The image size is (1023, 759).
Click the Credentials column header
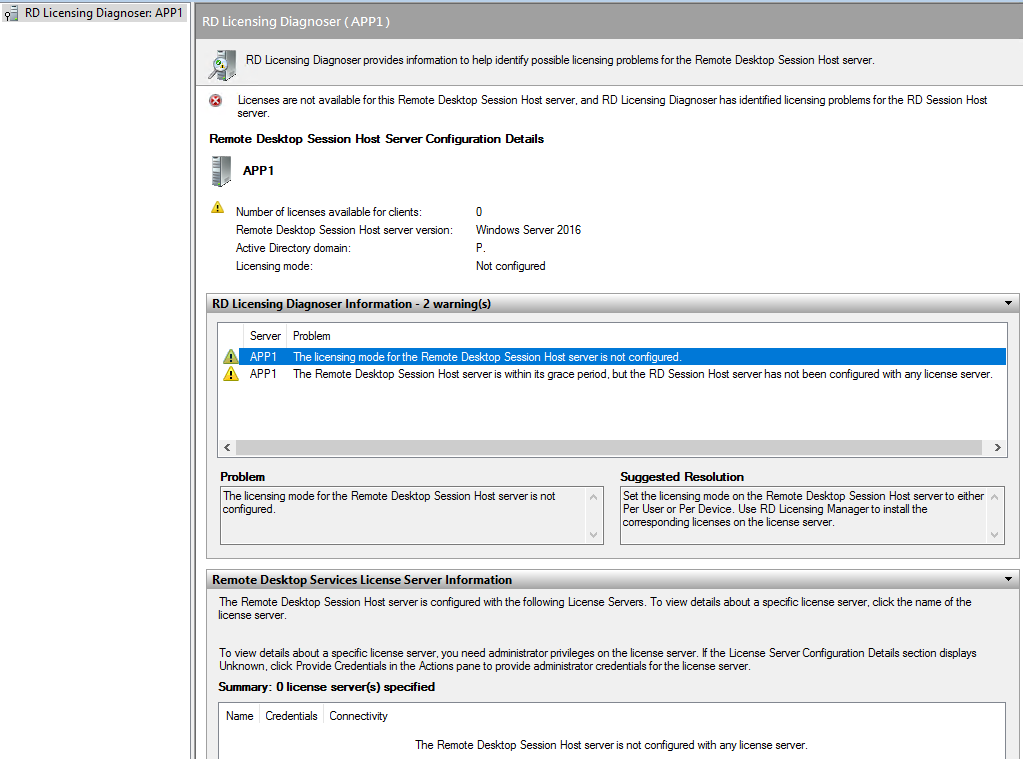click(291, 715)
